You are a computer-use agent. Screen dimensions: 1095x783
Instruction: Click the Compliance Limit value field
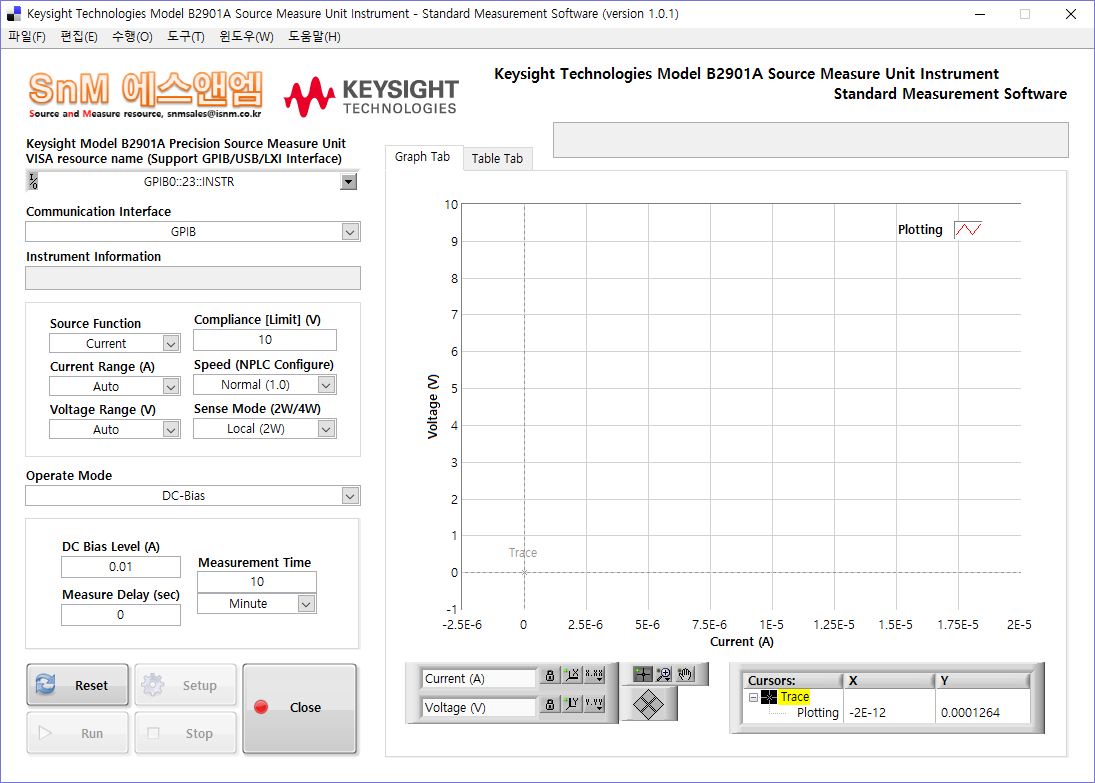265,340
